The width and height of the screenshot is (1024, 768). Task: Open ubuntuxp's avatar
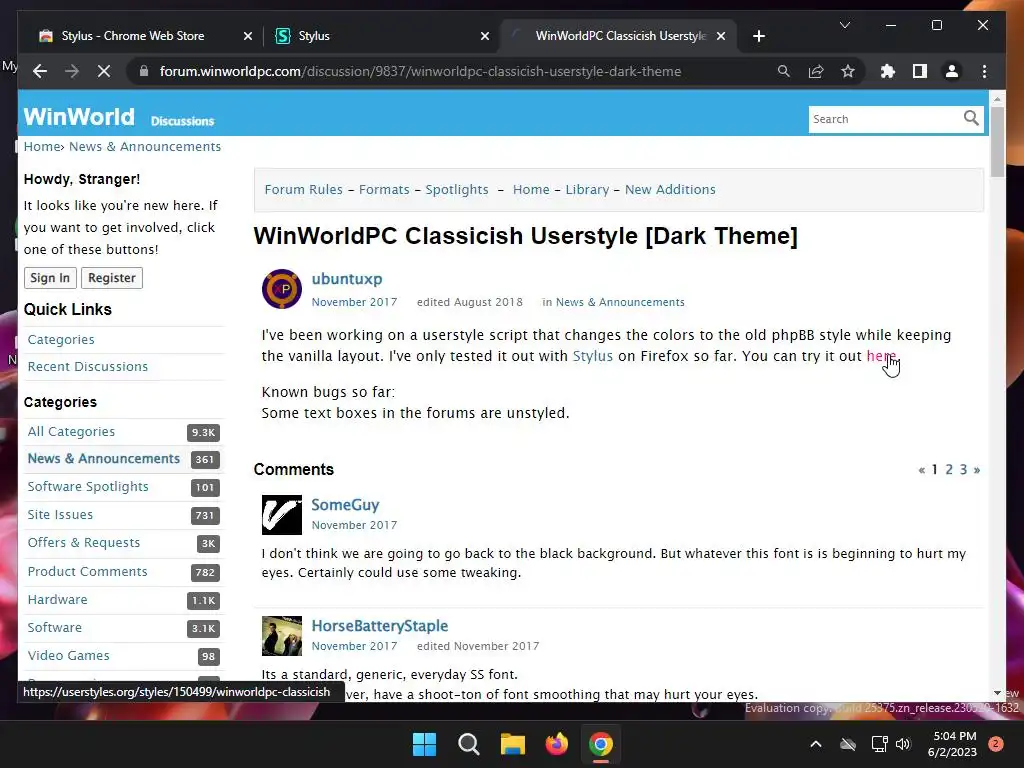click(281, 289)
